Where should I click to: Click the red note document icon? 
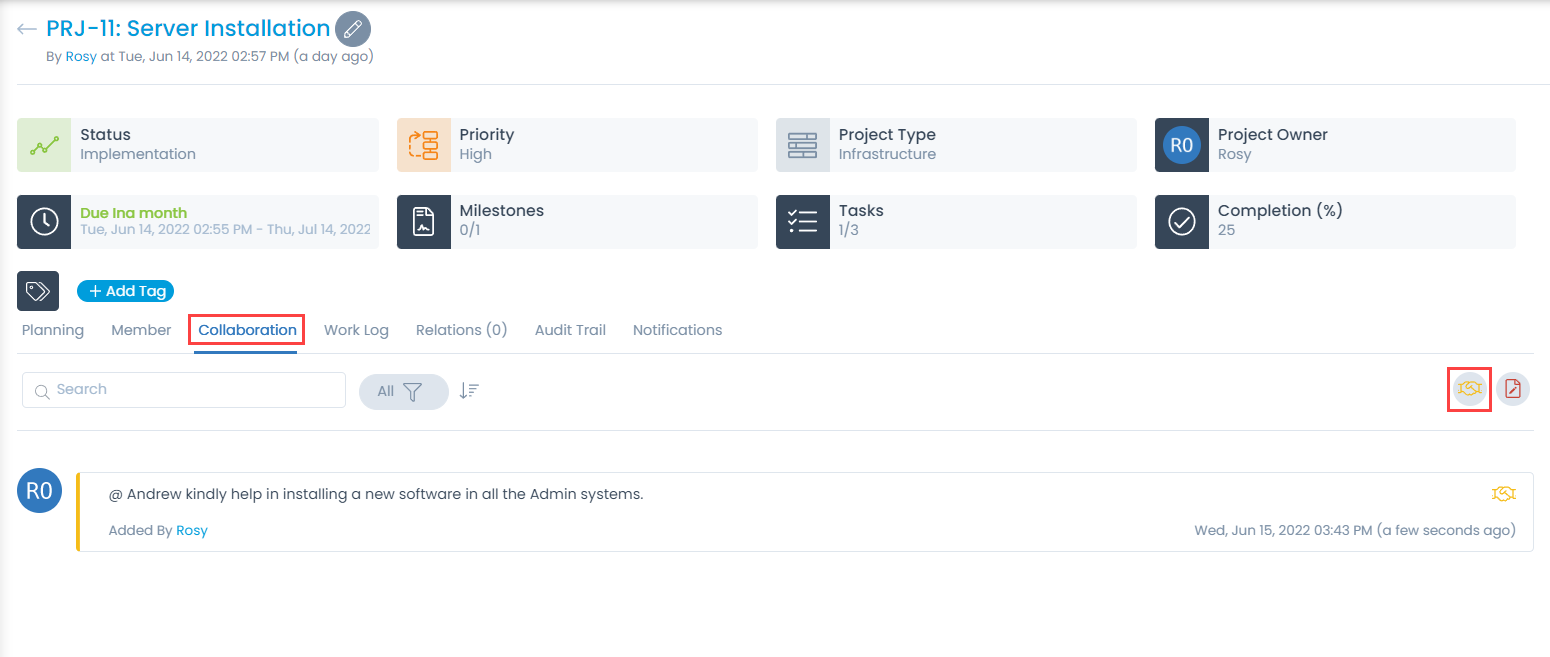(1513, 389)
